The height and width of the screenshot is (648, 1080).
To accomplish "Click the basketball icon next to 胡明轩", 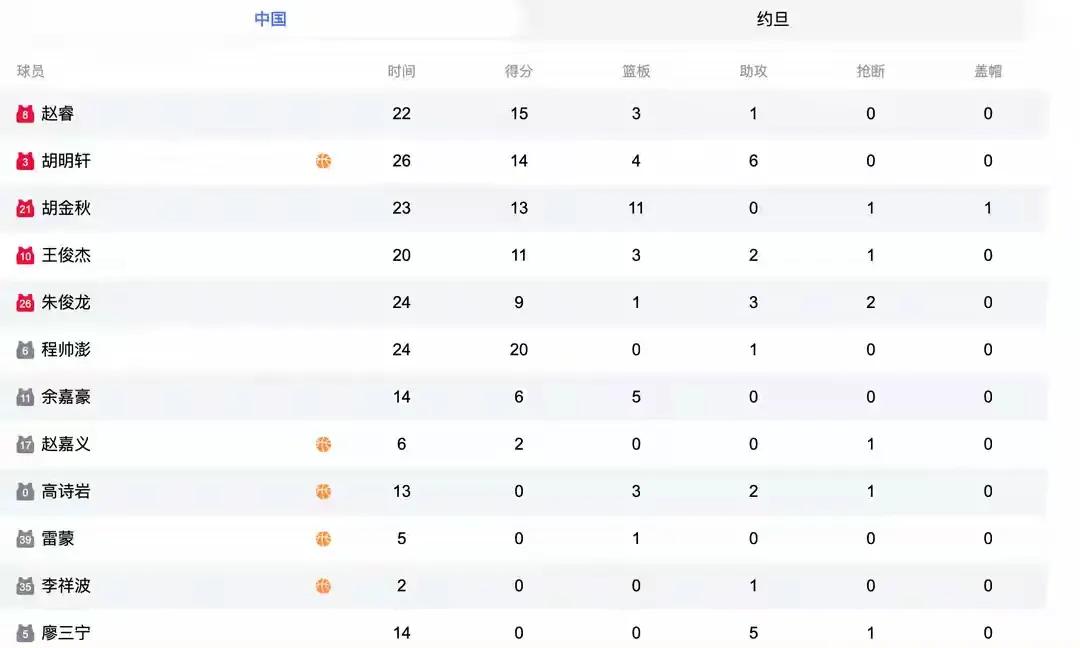I will point(323,161).
